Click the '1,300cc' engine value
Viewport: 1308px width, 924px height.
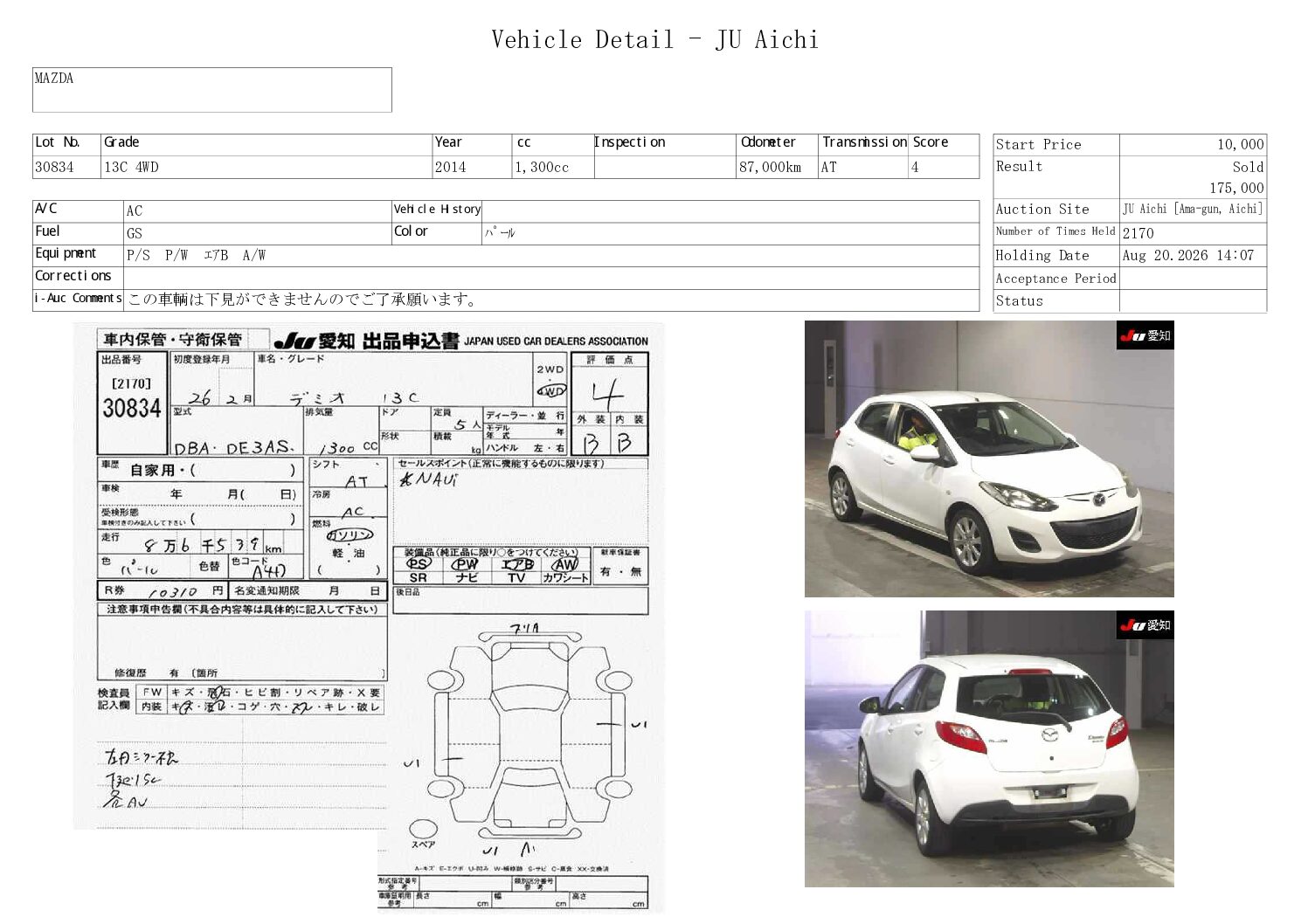[x=542, y=167]
